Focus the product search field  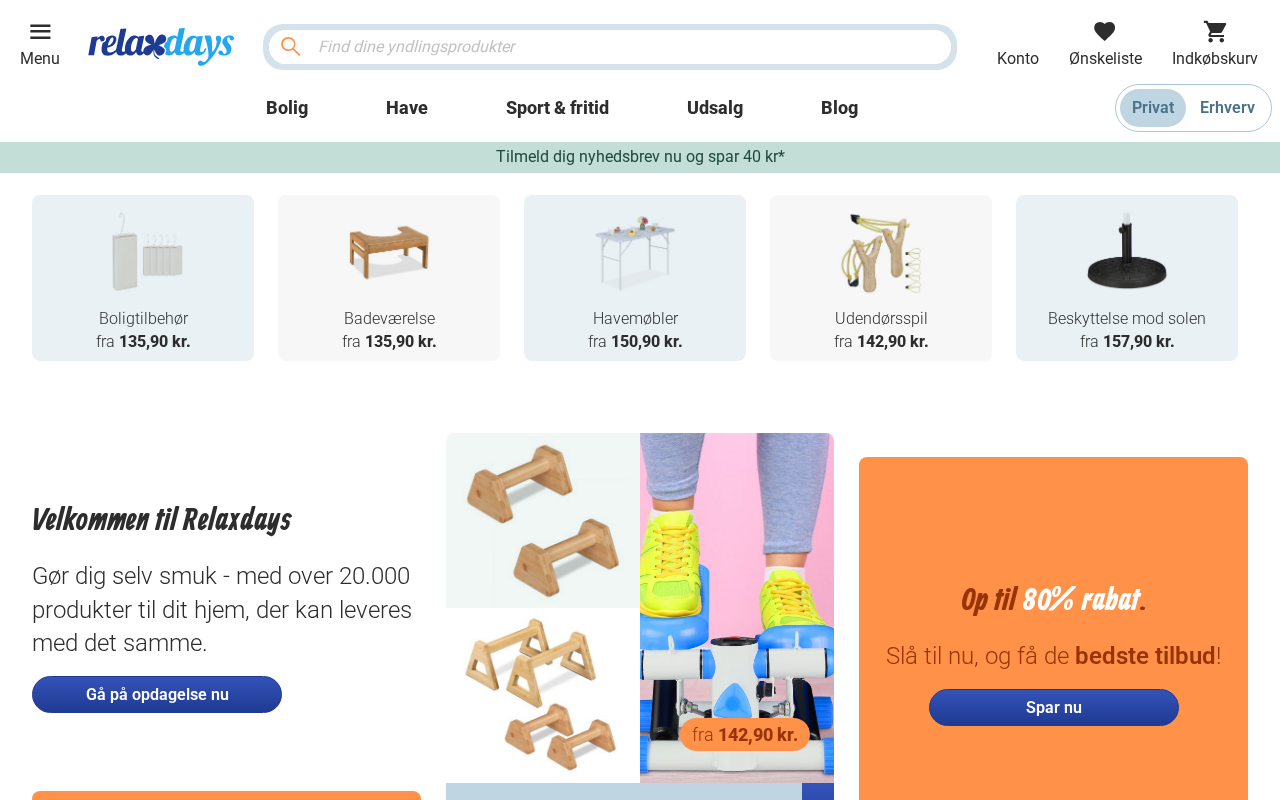pos(630,47)
